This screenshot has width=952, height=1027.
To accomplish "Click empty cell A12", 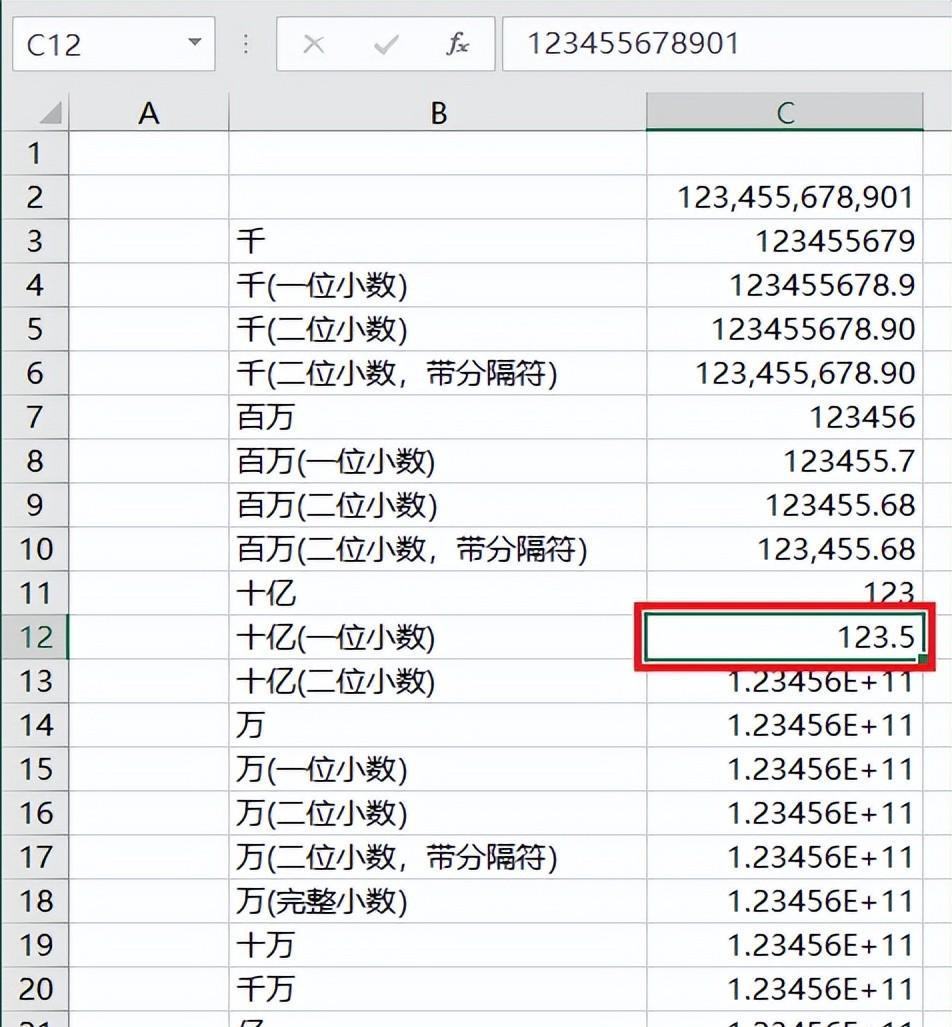I will pyautogui.click(x=149, y=637).
